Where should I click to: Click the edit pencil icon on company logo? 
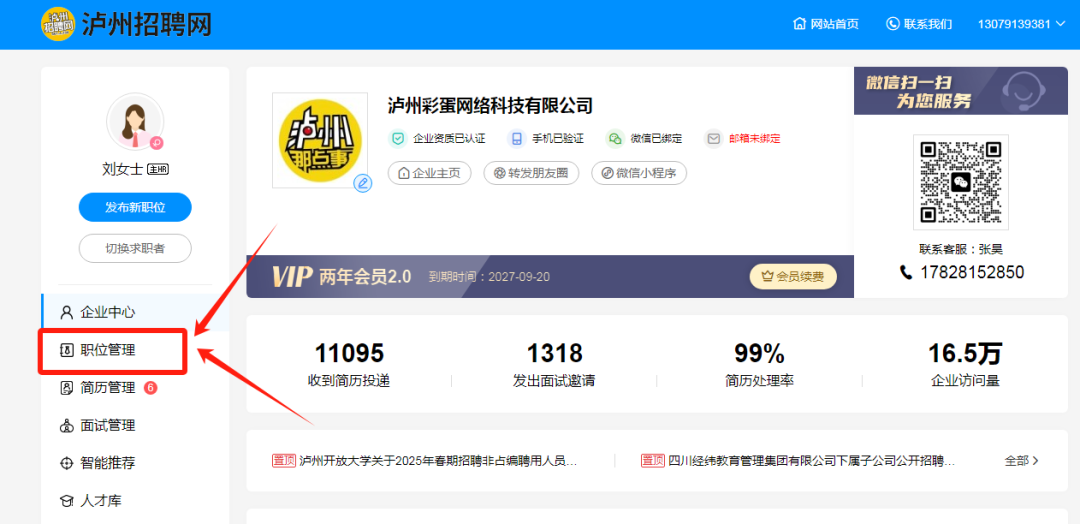tap(362, 183)
